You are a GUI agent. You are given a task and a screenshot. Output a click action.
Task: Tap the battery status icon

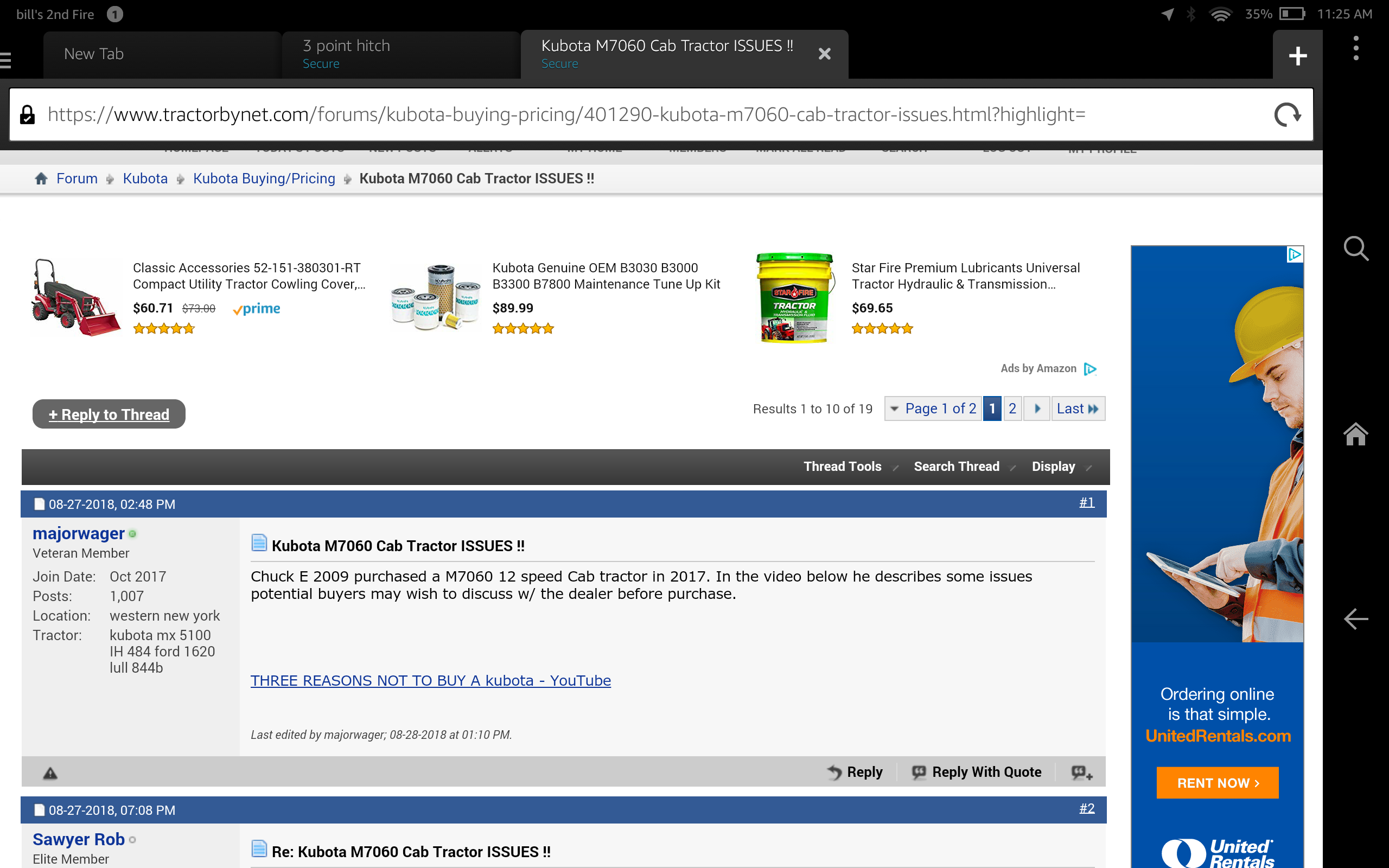pos(1292,14)
